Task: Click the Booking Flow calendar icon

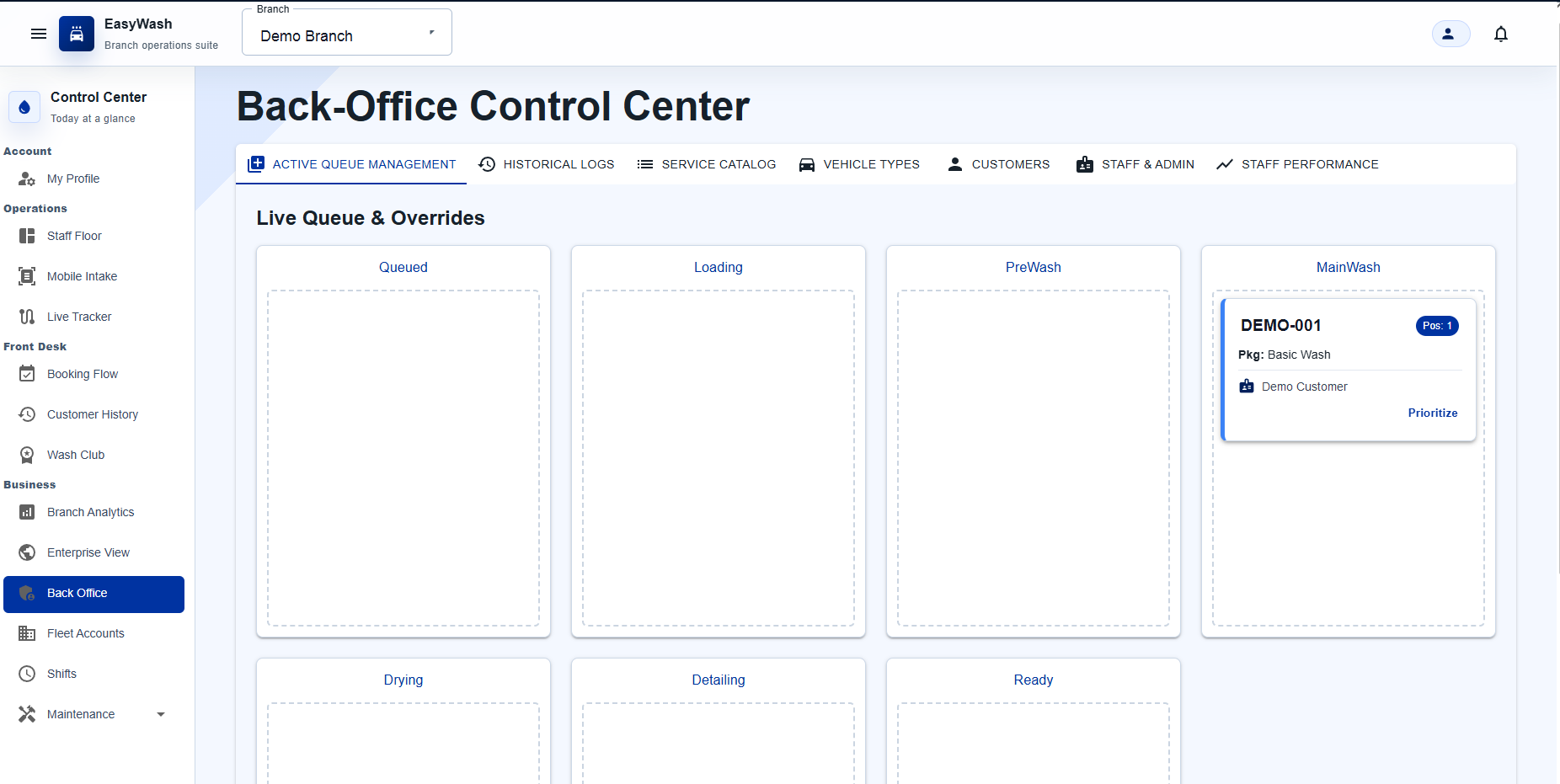Action: pos(27,374)
